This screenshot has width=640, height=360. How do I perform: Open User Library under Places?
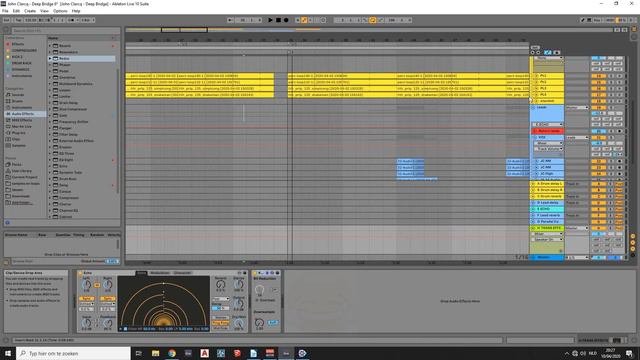tap(21, 171)
